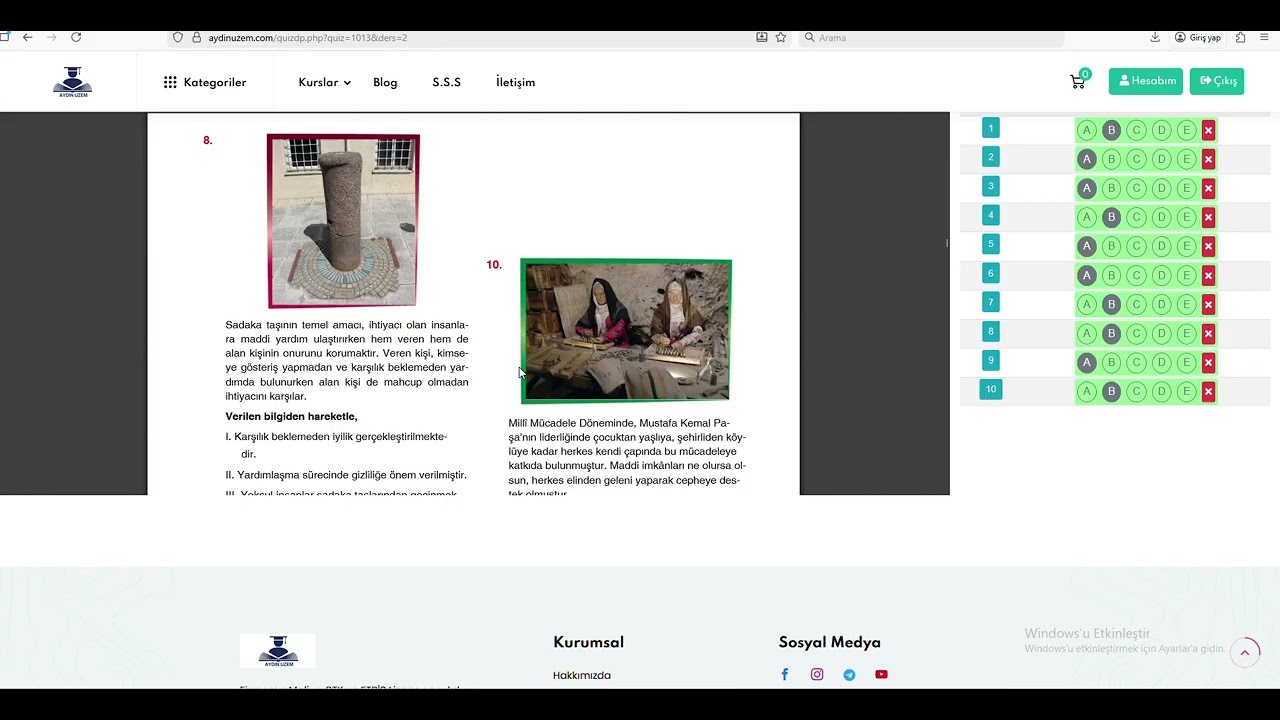Open browser downloads arrow icon
The width and height of the screenshot is (1280, 720).
[x=1155, y=38]
